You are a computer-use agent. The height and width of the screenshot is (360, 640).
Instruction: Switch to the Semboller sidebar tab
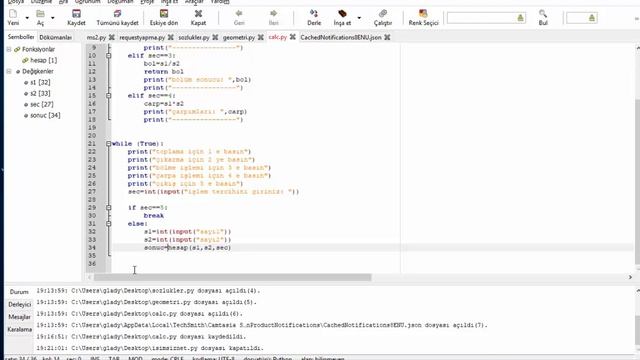[x=21, y=37]
